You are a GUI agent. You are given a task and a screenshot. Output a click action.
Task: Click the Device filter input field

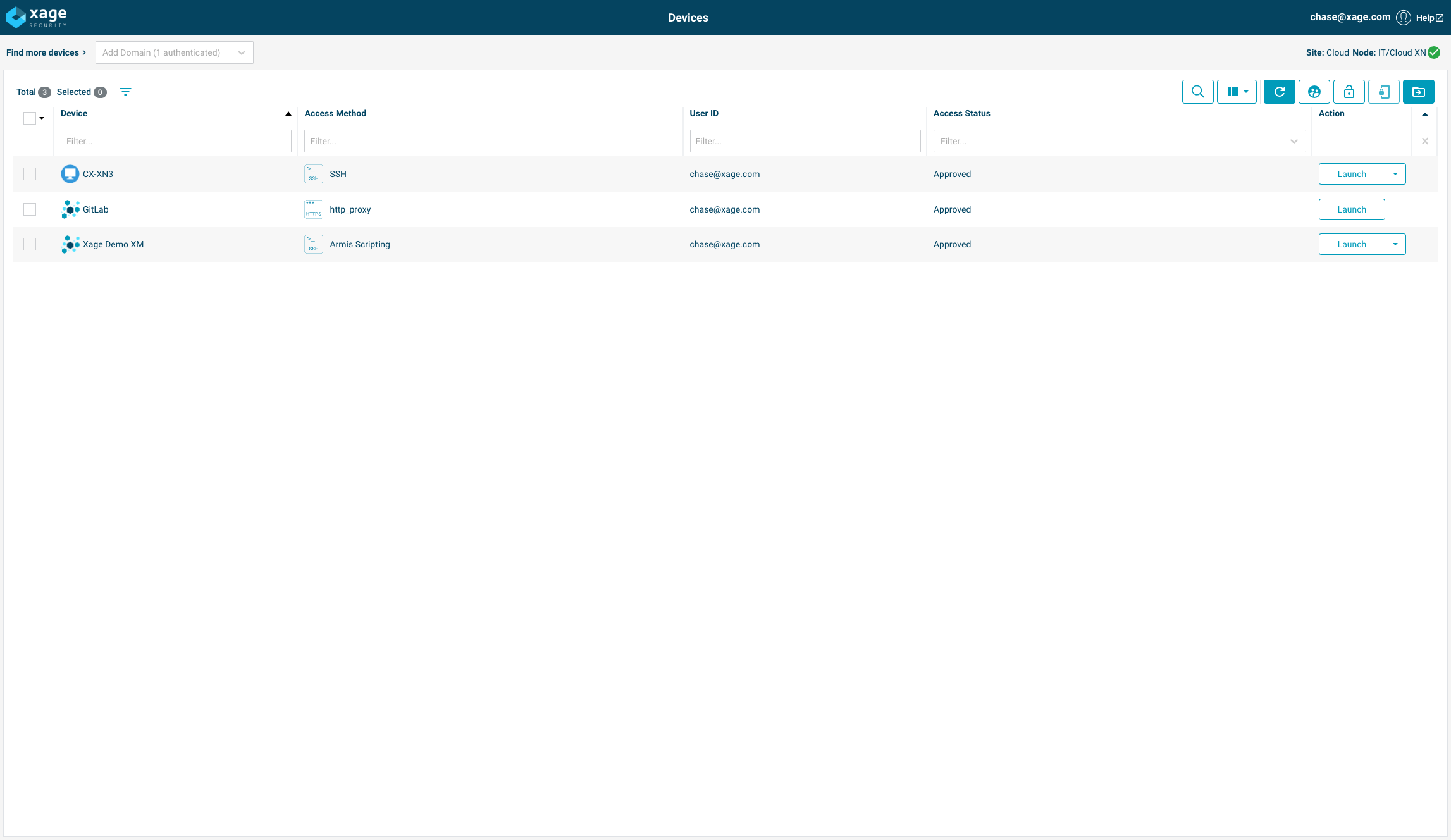click(176, 141)
